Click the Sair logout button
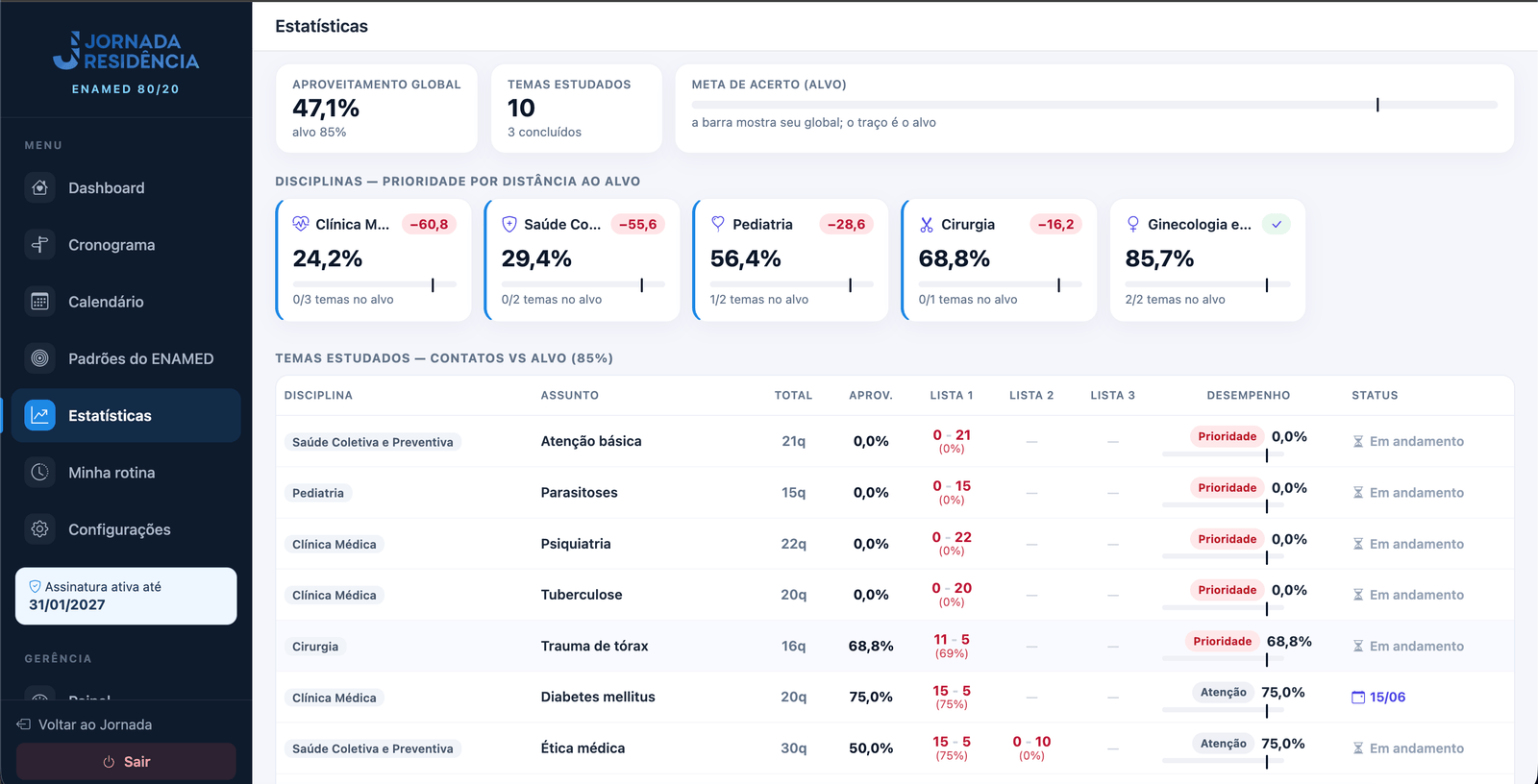The height and width of the screenshot is (784, 1538). 126,762
